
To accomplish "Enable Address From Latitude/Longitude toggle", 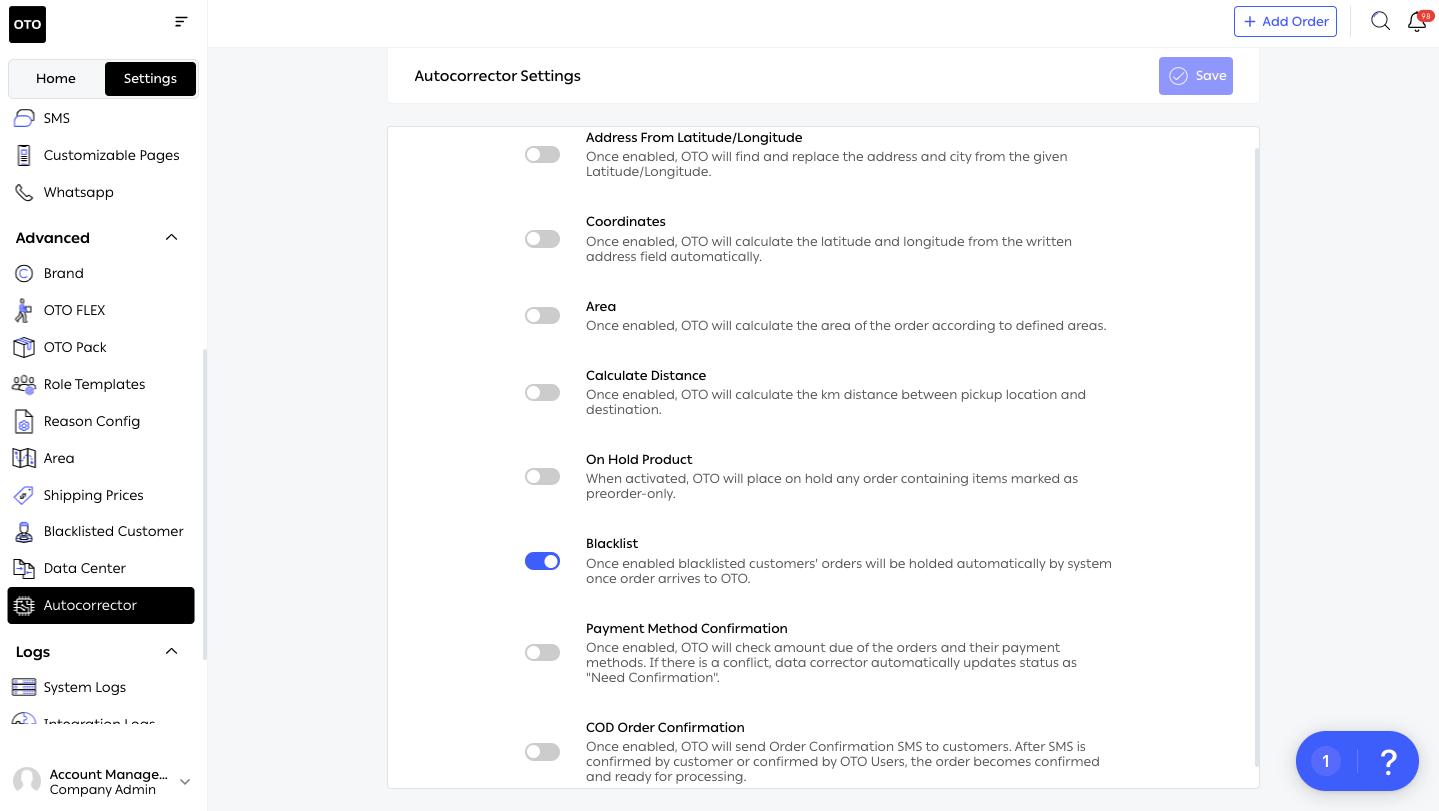I will point(542,155).
